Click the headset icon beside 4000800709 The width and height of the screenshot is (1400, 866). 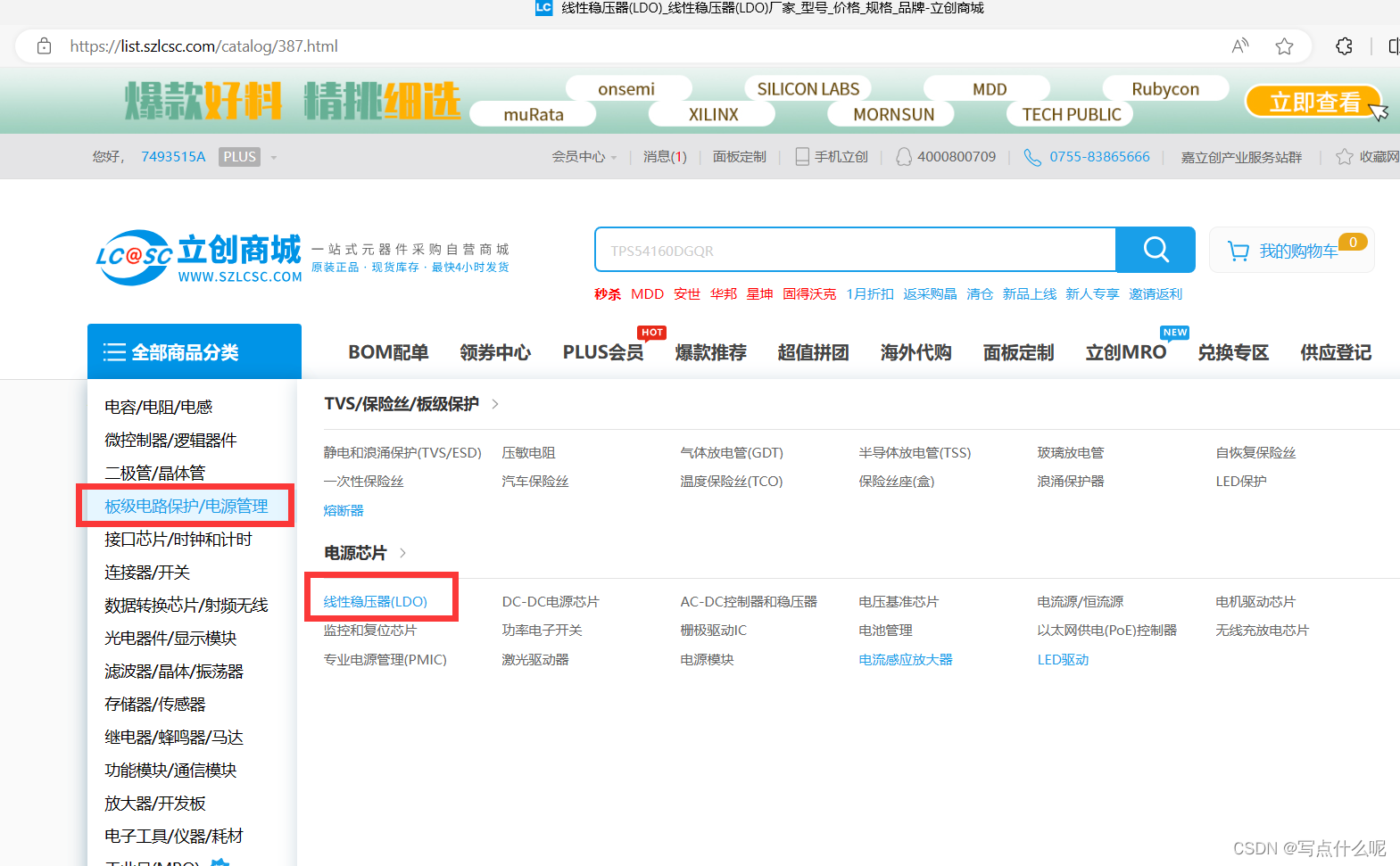pyautogui.click(x=904, y=157)
